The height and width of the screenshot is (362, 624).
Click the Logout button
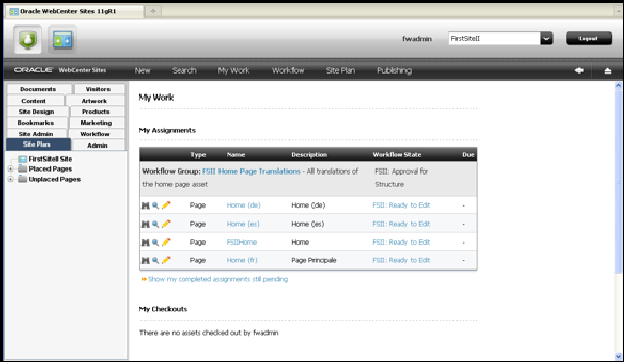point(589,38)
